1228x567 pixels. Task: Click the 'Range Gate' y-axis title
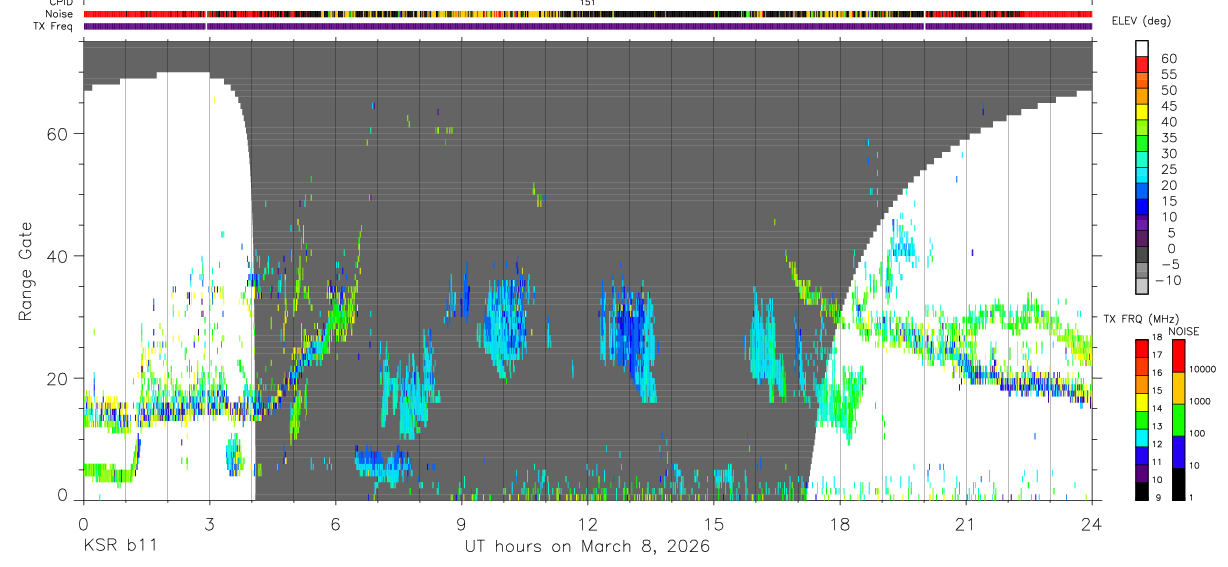click(x=26, y=271)
